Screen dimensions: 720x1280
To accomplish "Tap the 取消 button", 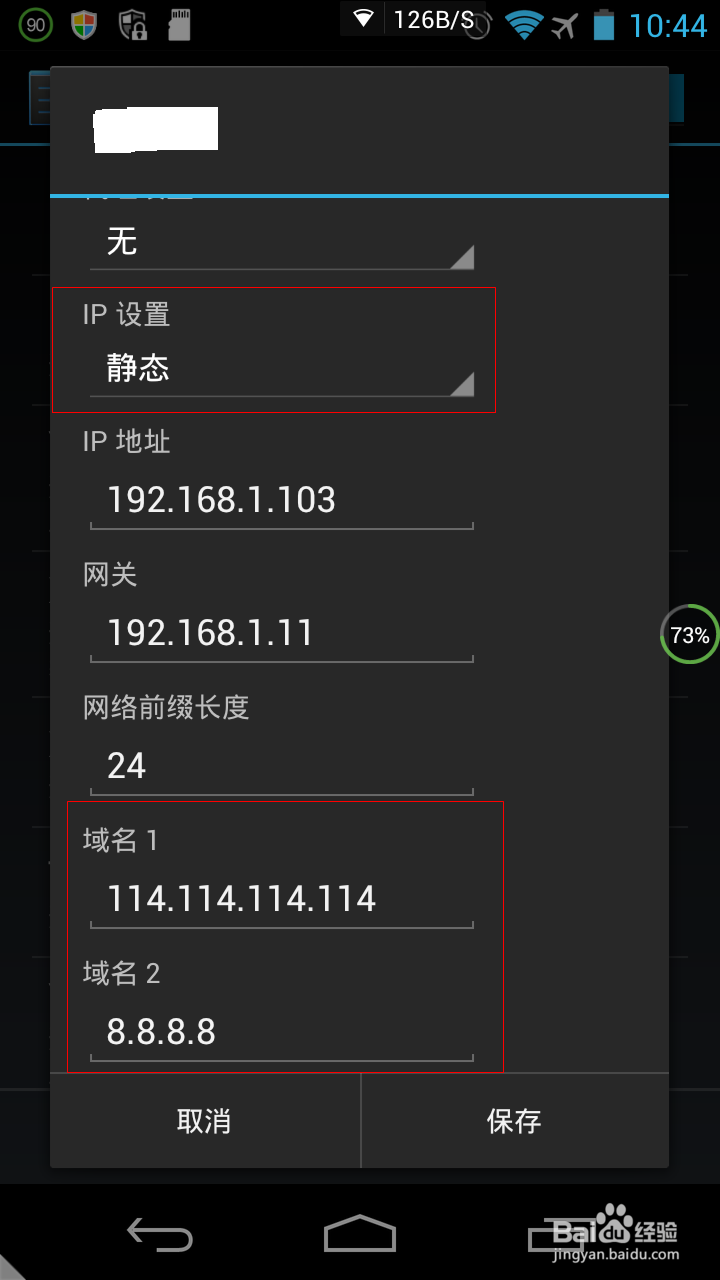I will (205, 1121).
